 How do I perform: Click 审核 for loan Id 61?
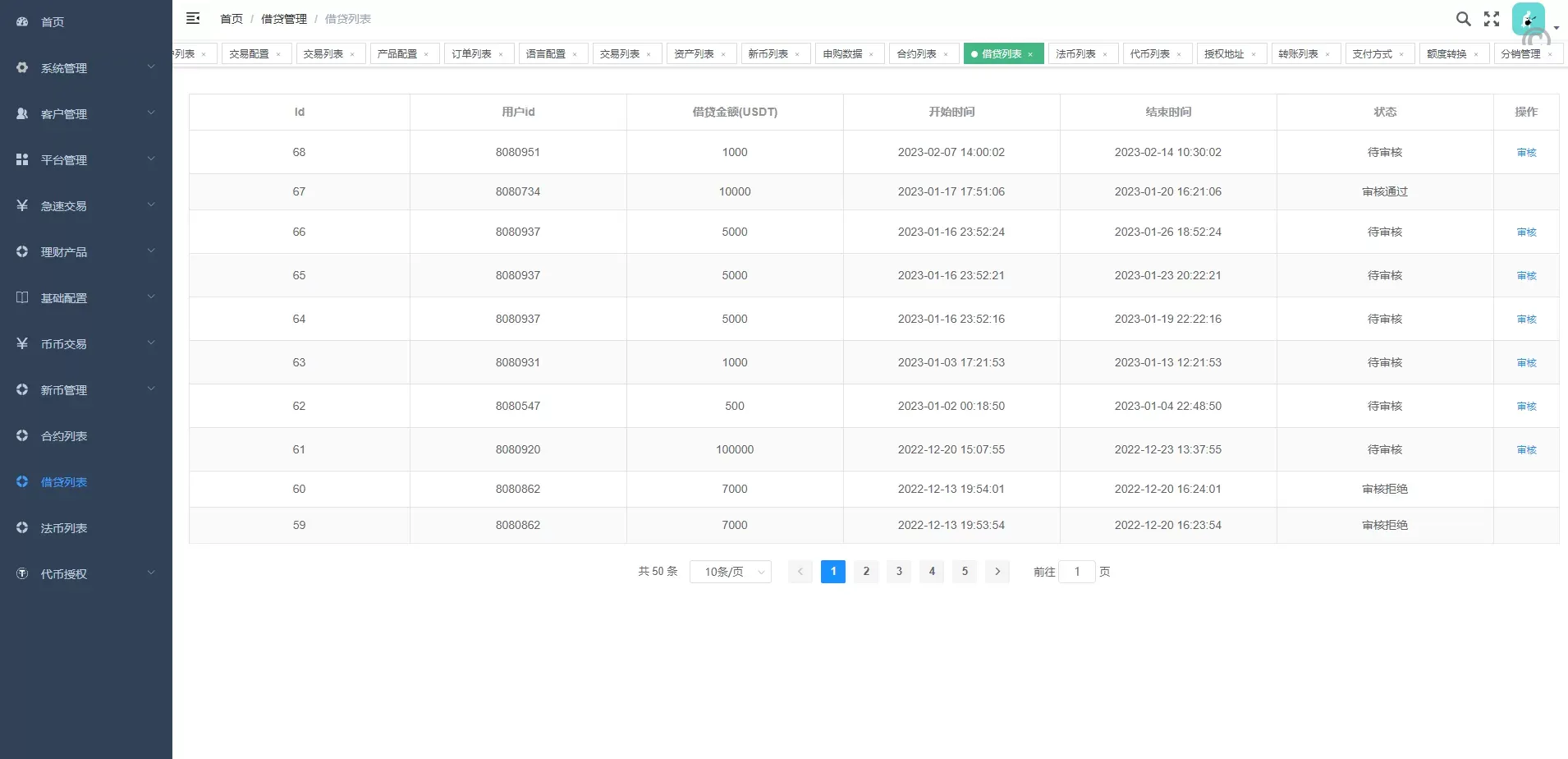(1526, 450)
